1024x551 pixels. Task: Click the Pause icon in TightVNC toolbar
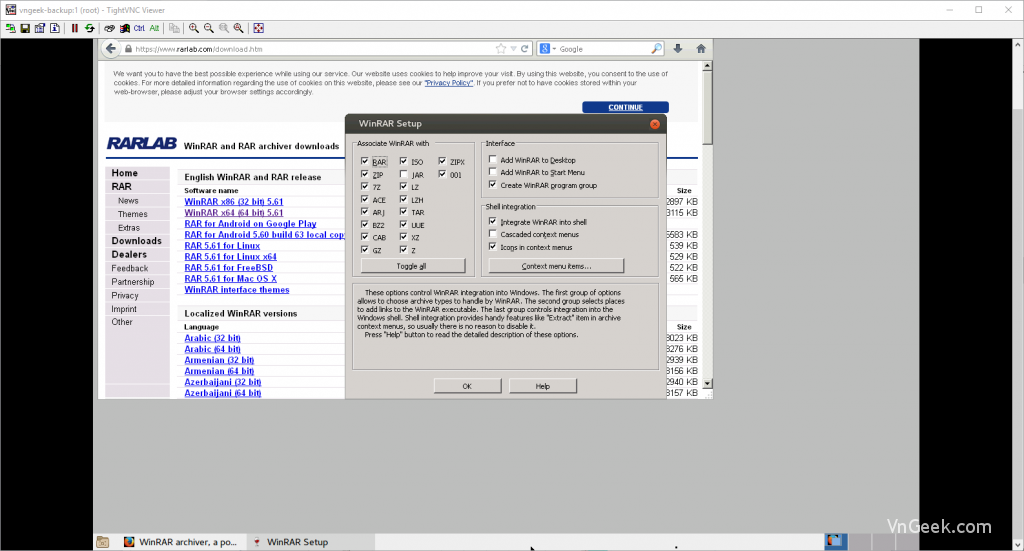pos(74,28)
